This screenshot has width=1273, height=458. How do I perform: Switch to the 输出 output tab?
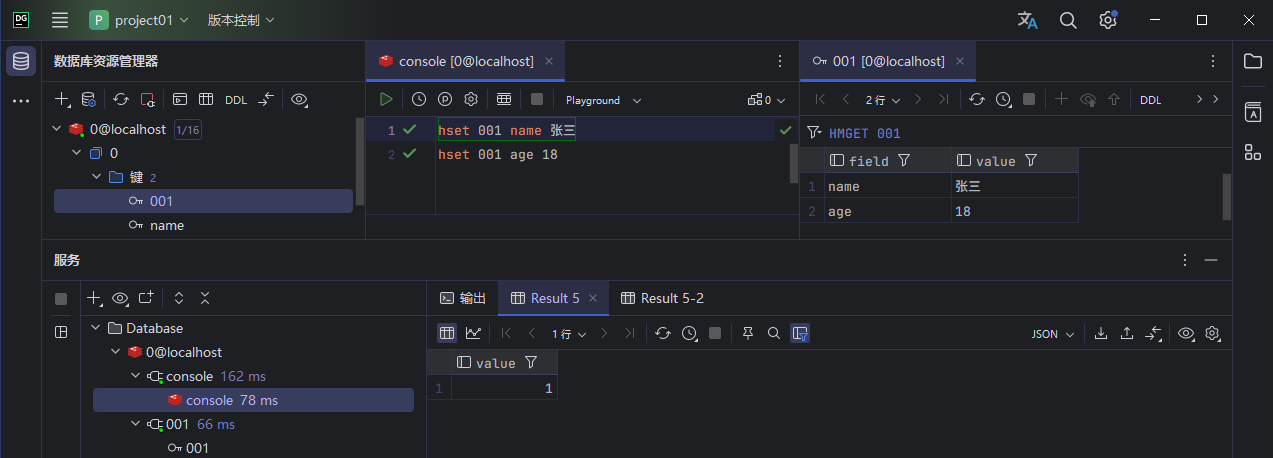463,298
